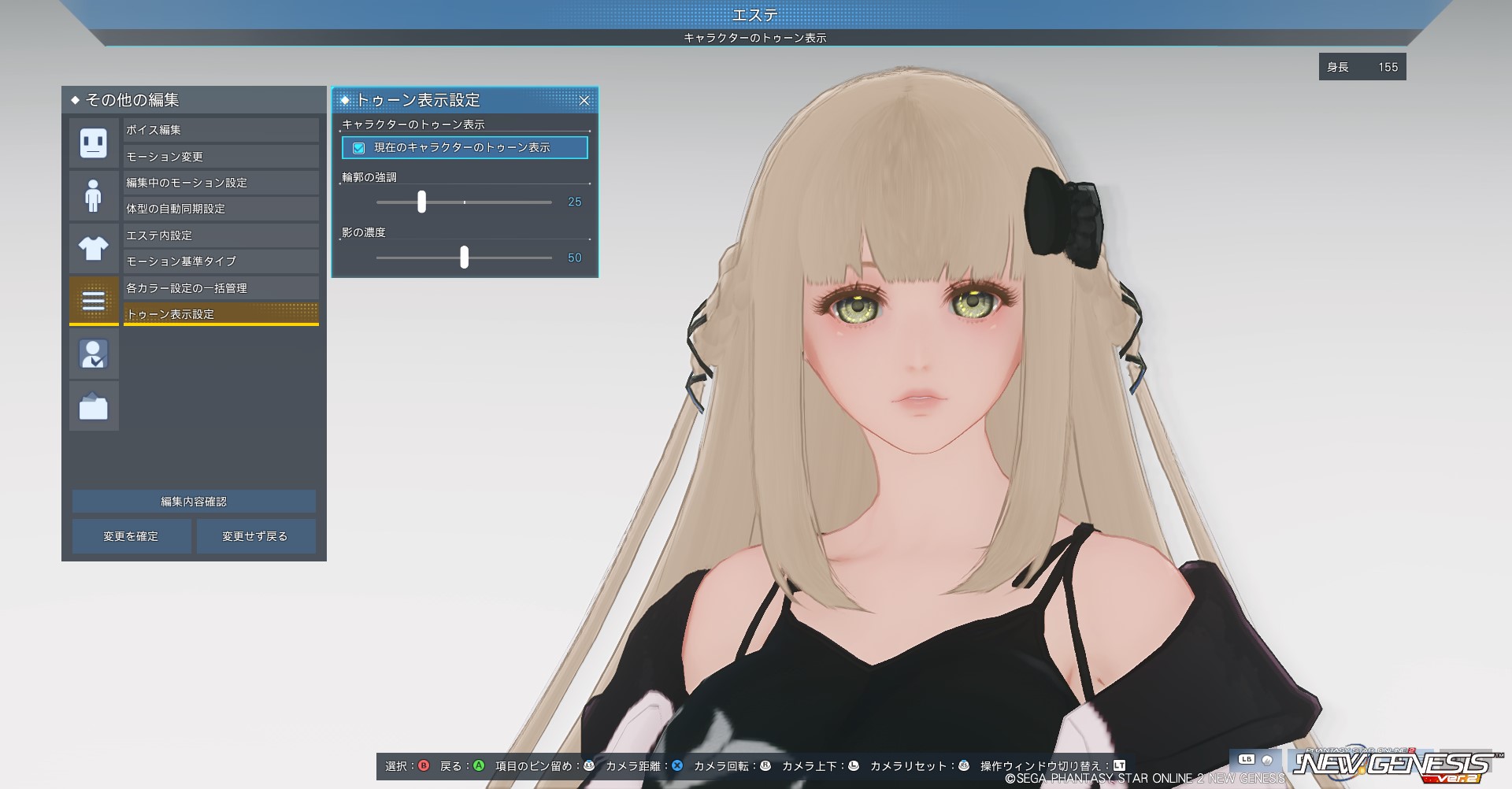The width and height of the screenshot is (1512, 789).
Task: Open 各カラー設定の一括管理 entry
Action: tap(221, 288)
